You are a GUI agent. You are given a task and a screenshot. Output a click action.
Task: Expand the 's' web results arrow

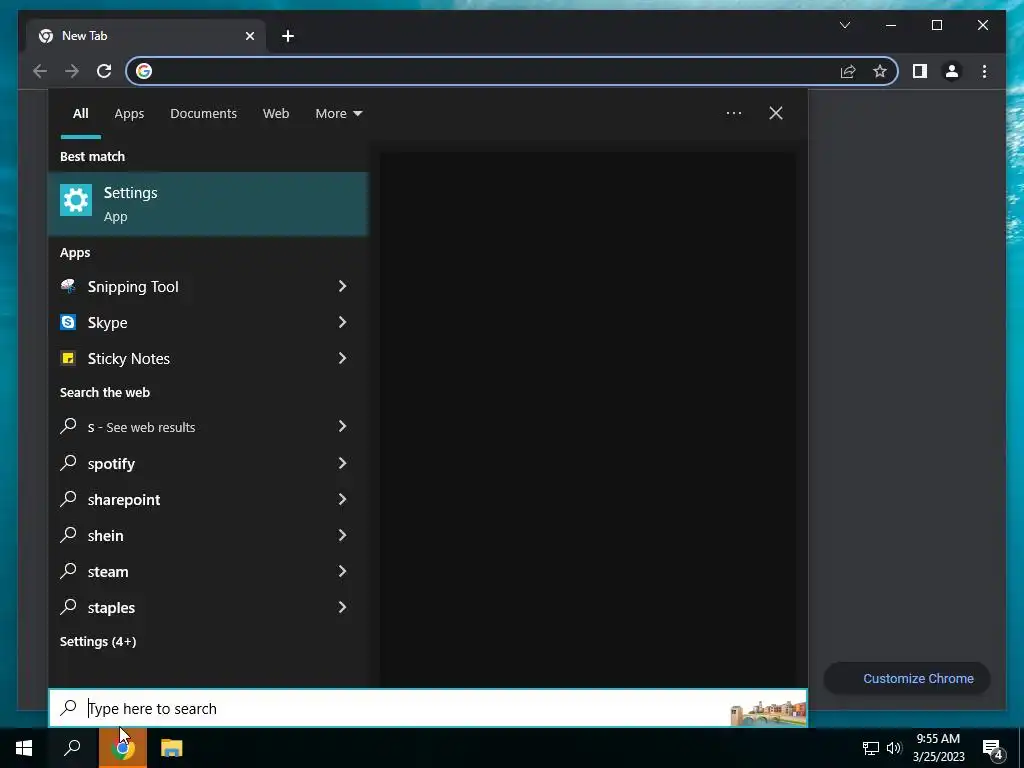[342, 426]
